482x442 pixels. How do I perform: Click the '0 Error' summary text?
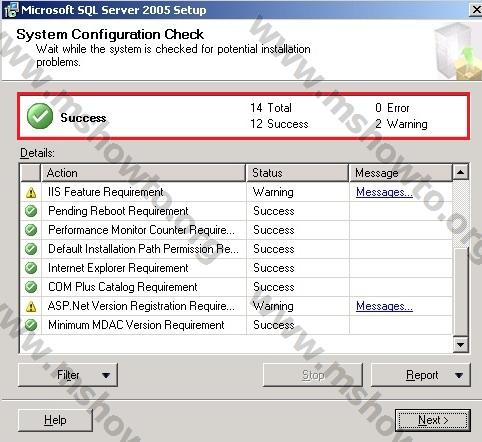point(392,108)
